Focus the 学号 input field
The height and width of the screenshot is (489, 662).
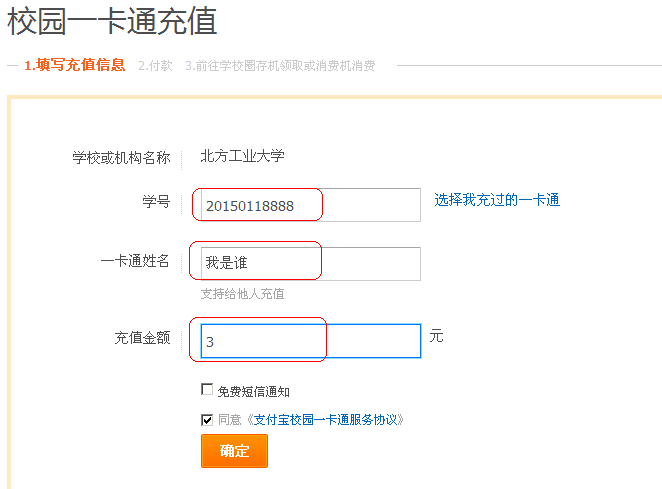pos(310,205)
